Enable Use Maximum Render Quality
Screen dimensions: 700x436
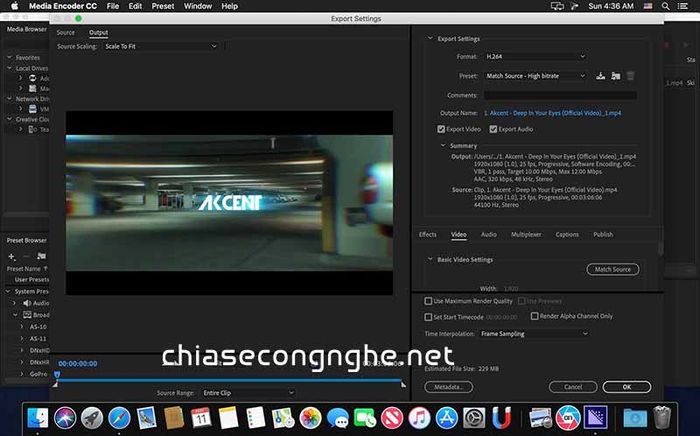(x=428, y=301)
